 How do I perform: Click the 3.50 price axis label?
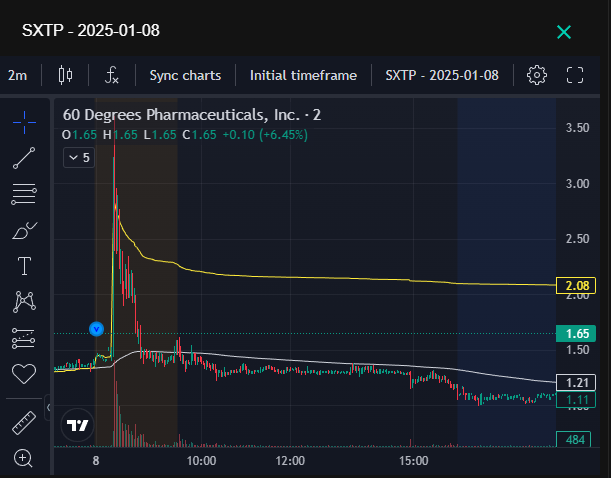coord(577,128)
